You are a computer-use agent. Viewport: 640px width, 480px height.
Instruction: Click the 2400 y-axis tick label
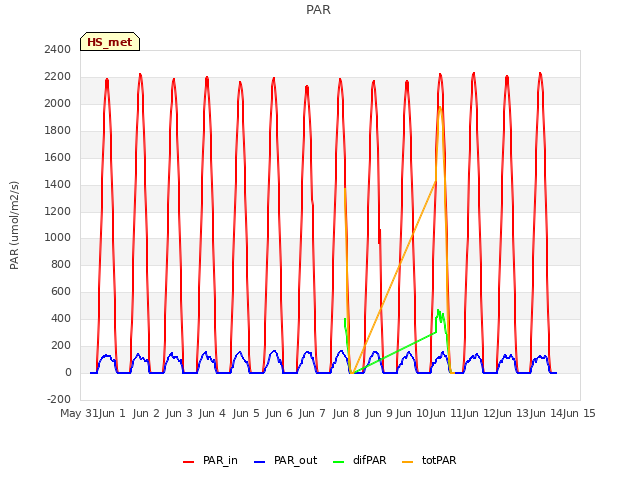(58, 49)
